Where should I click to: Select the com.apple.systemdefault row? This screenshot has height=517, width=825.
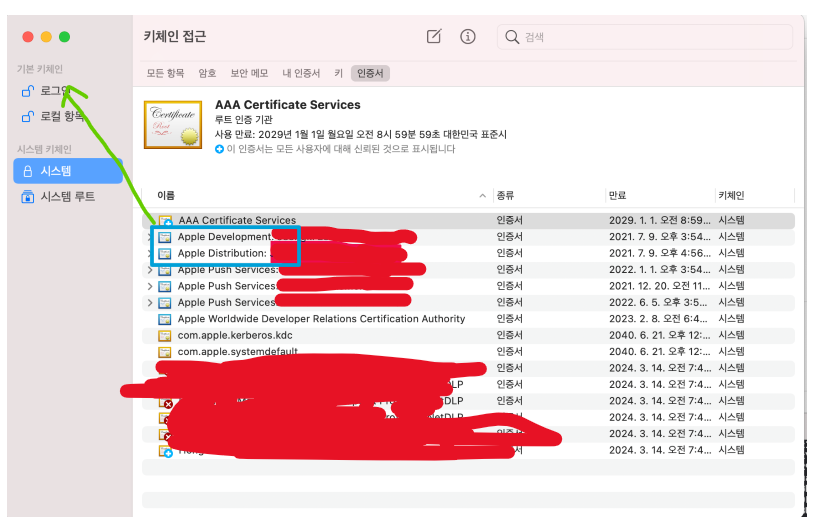point(468,351)
